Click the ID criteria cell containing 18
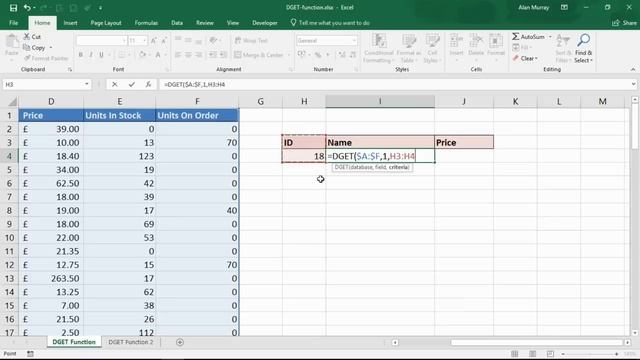 304,156
